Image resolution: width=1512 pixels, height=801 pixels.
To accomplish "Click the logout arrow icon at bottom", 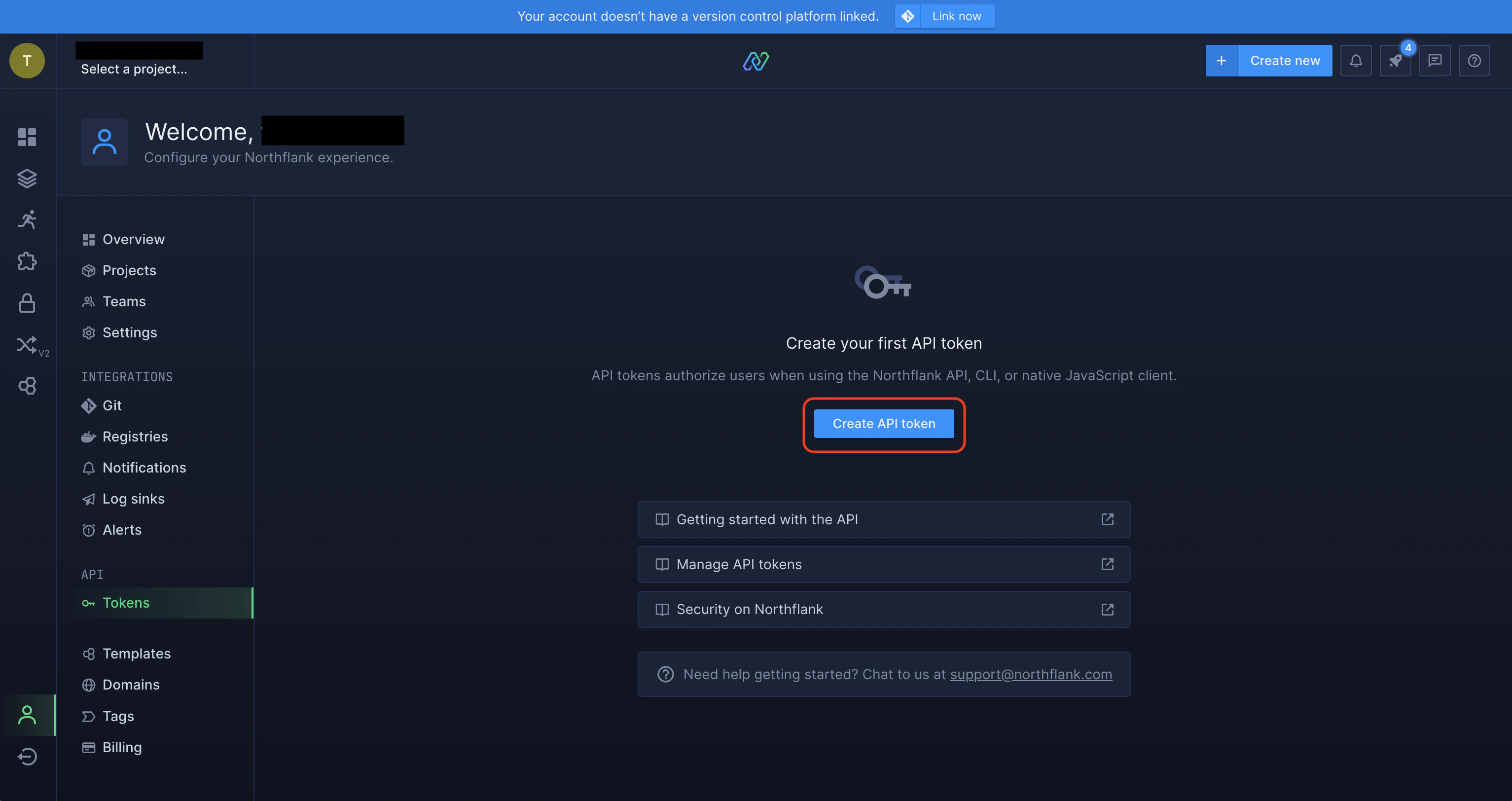I will coord(27,757).
